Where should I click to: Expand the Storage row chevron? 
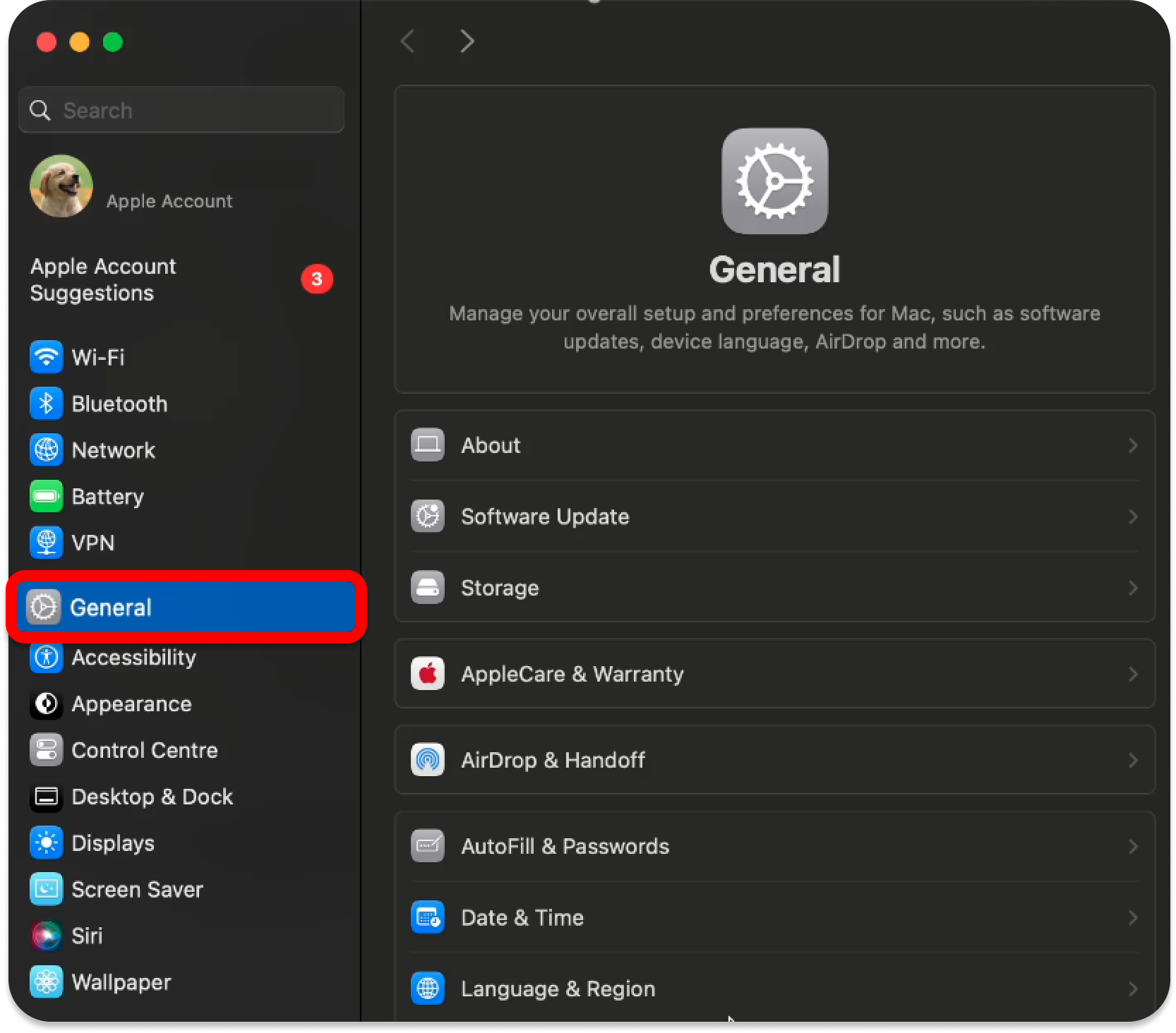click(1132, 588)
